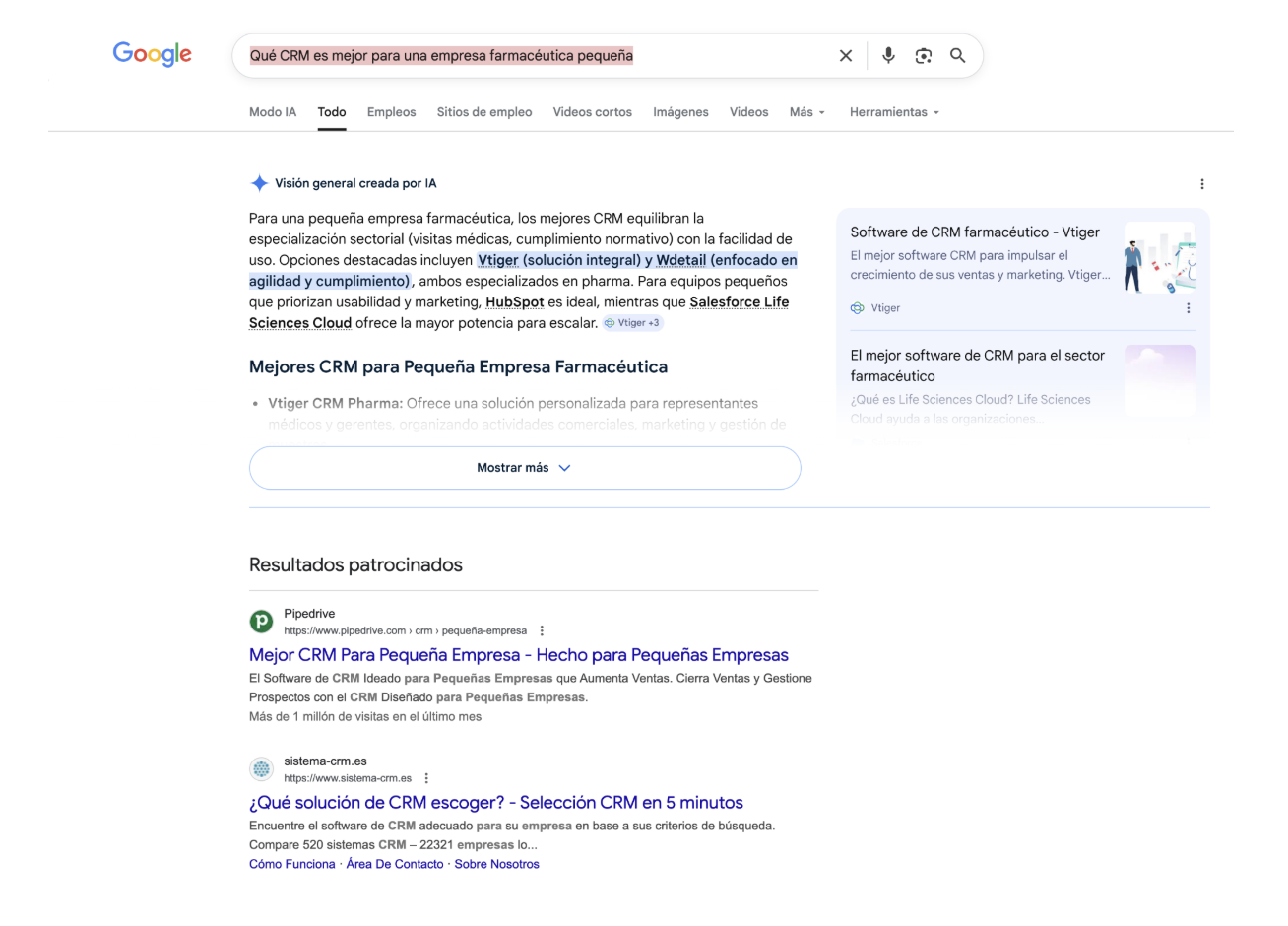Click the Resultados patrocinados heading

[355, 565]
